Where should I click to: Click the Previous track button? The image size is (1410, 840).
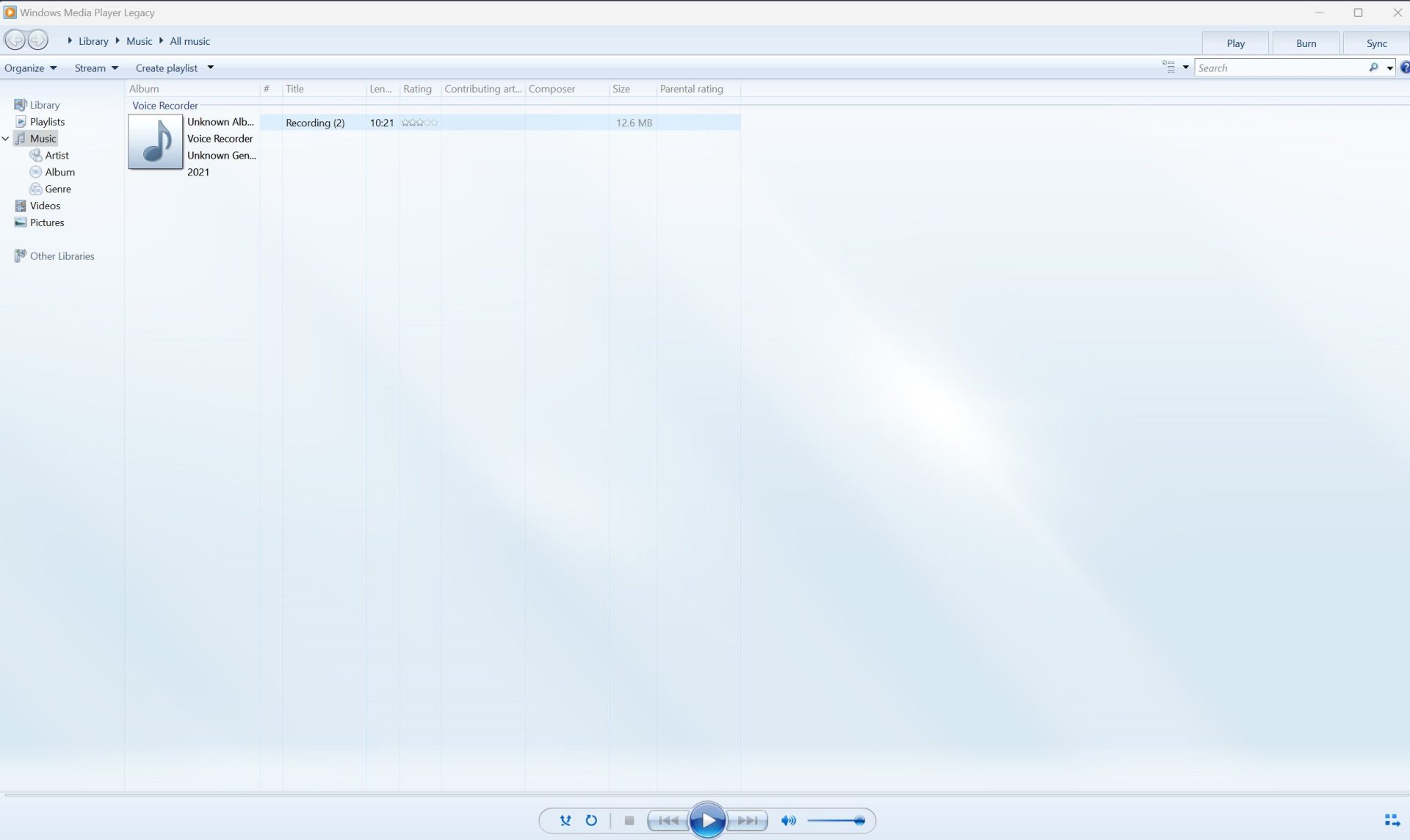(668, 821)
